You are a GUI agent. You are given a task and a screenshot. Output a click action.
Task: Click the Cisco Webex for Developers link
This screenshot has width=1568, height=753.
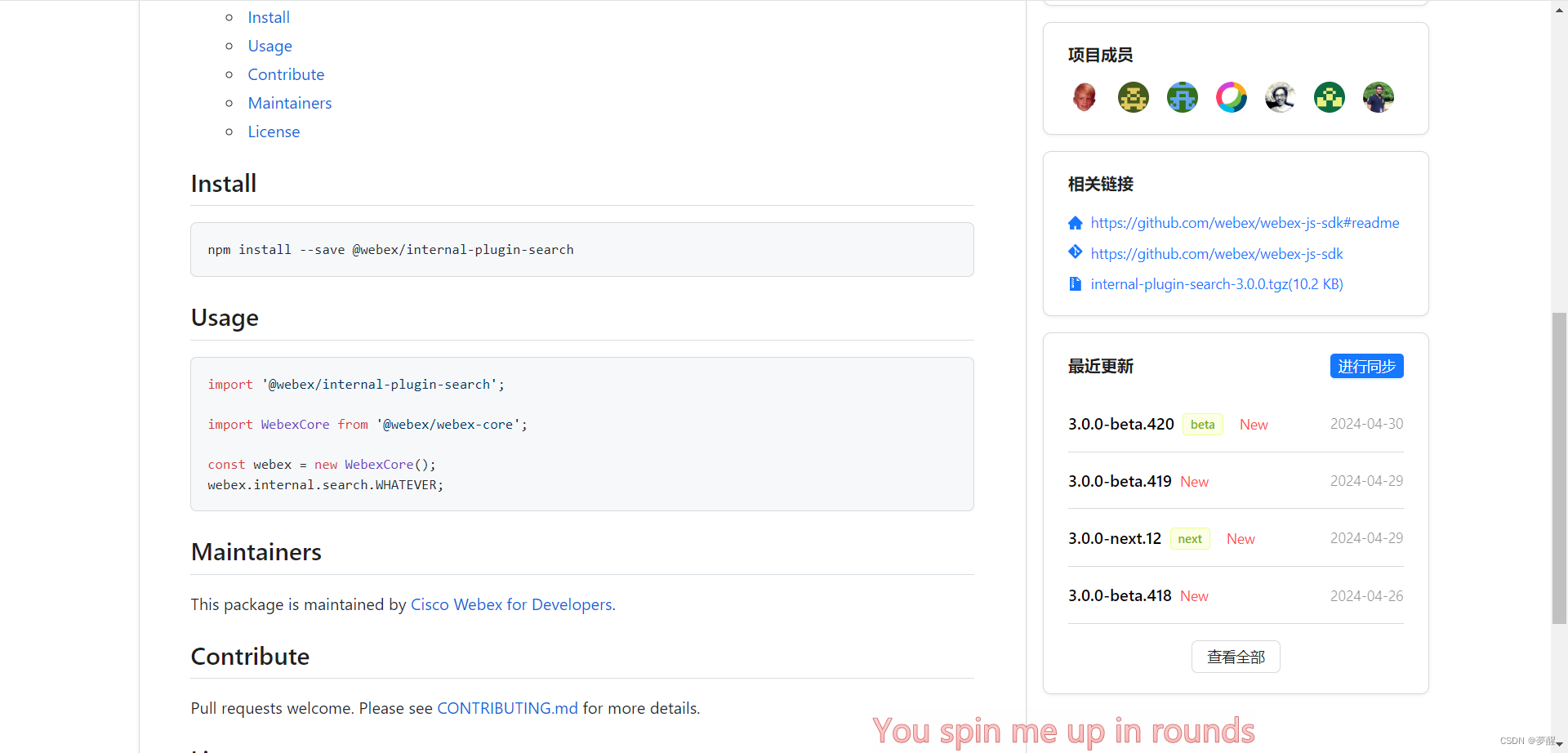click(x=511, y=604)
